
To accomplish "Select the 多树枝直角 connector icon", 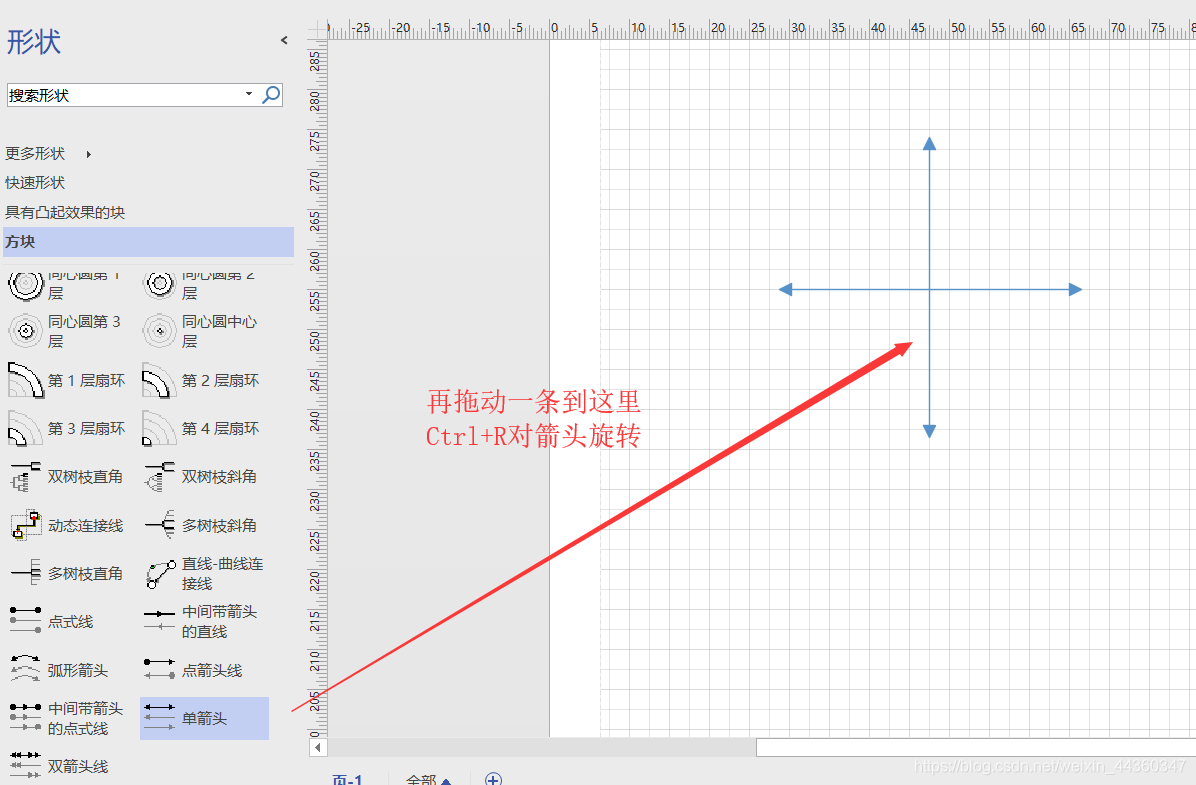I will pos(26,573).
